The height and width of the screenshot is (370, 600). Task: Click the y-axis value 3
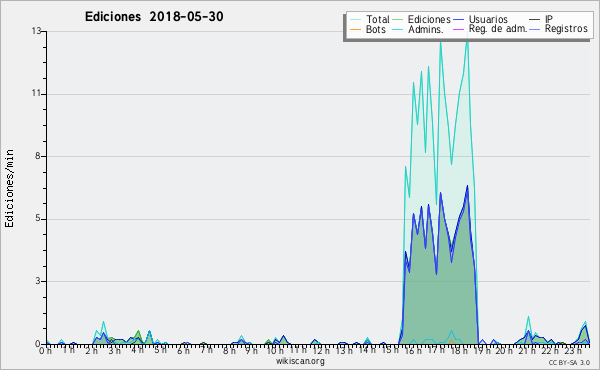pyautogui.click(x=38, y=281)
